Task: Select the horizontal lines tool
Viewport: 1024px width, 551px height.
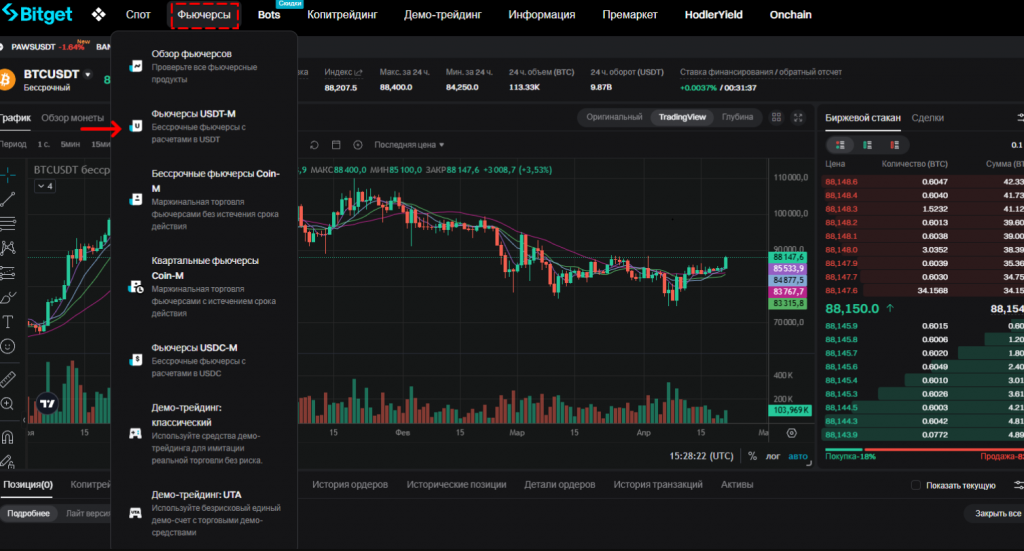Action: click(8, 224)
